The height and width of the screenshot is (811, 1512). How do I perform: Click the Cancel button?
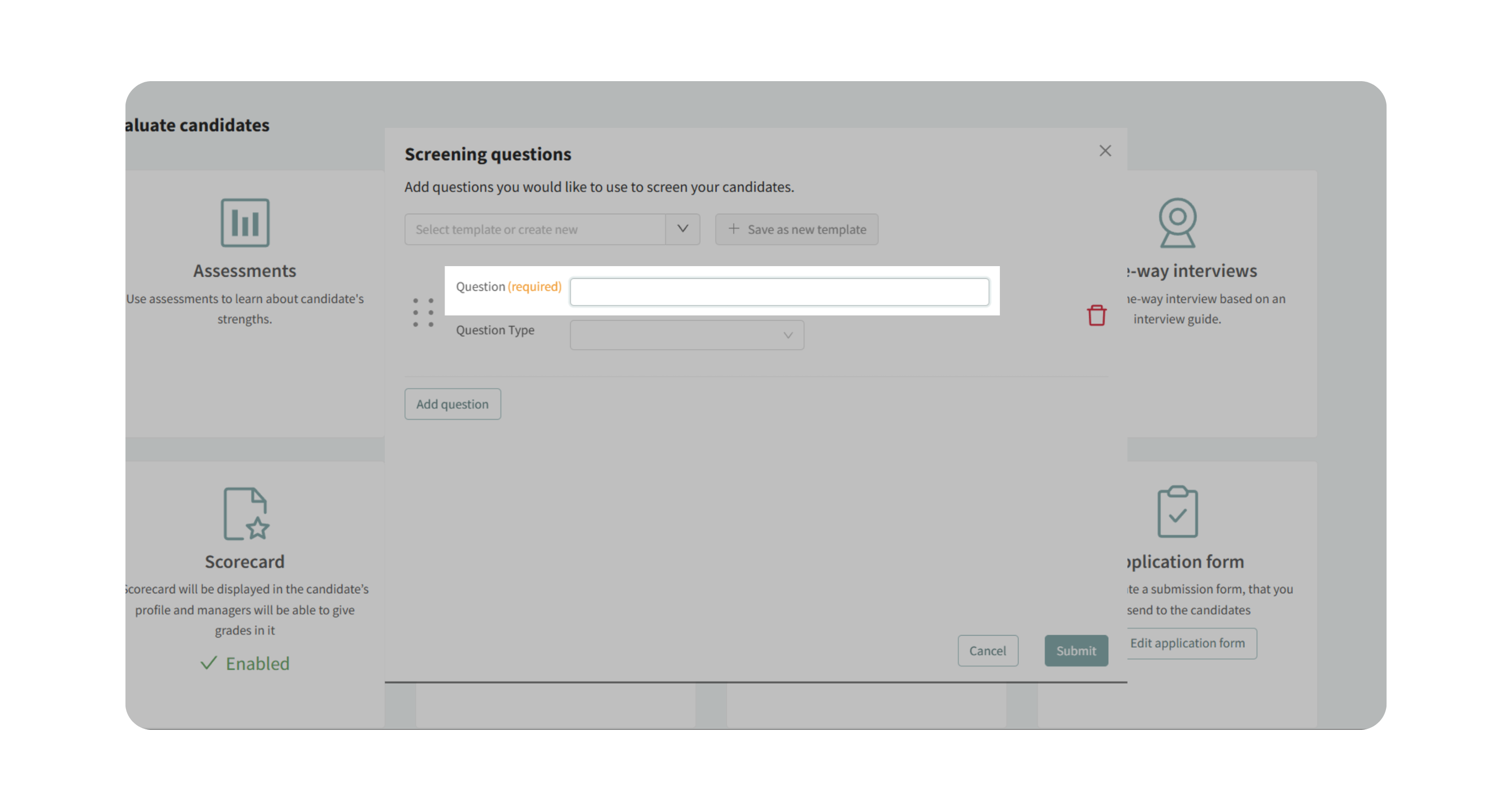[987, 650]
